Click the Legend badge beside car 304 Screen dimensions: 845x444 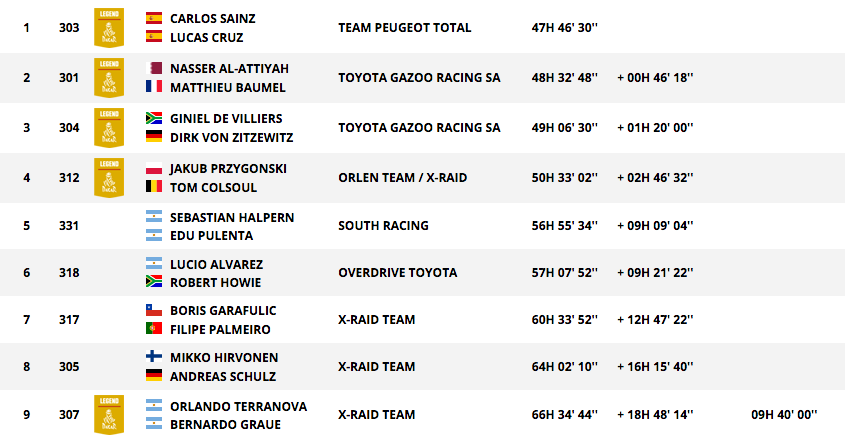[109, 128]
